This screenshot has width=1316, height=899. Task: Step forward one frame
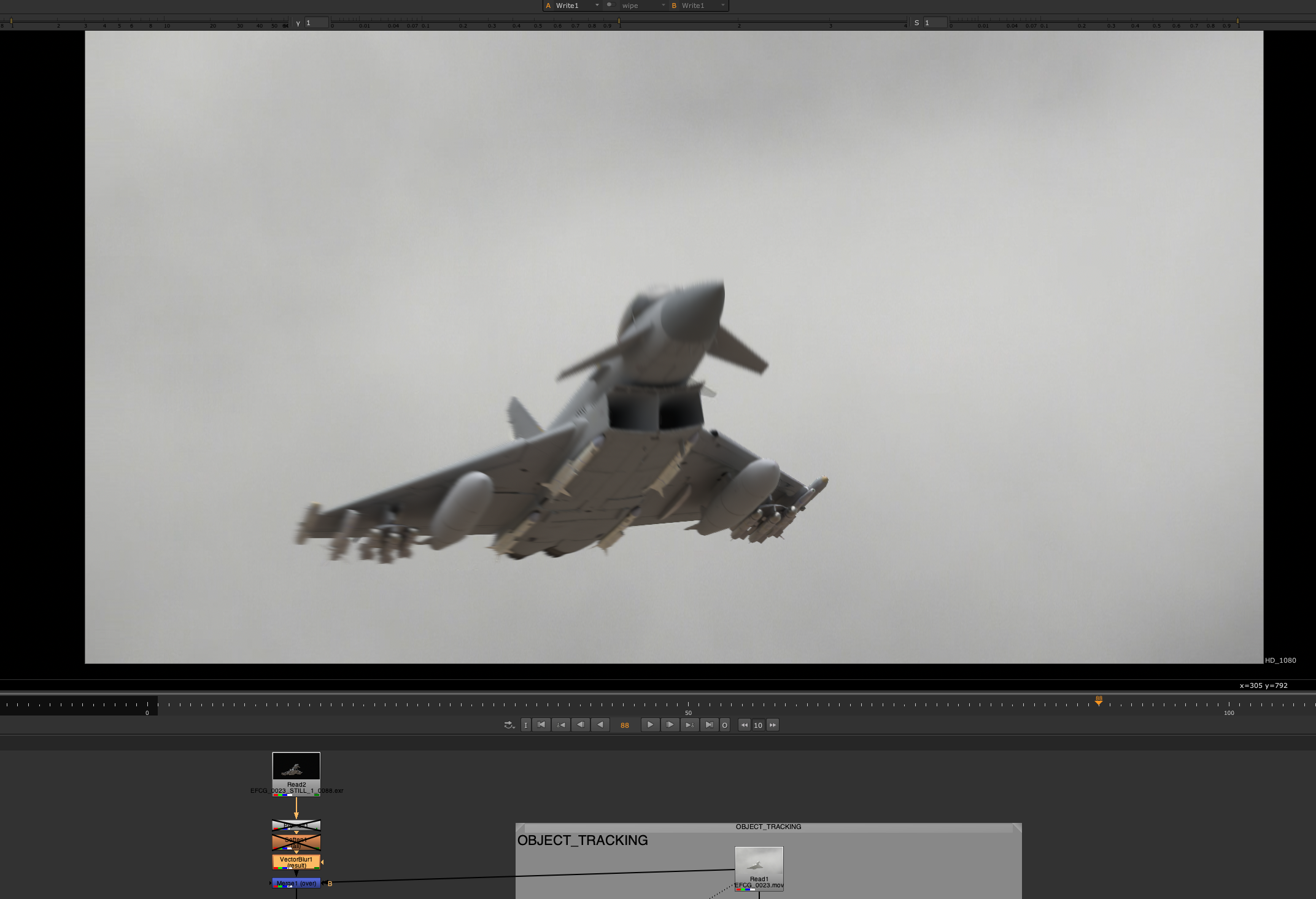pos(670,725)
